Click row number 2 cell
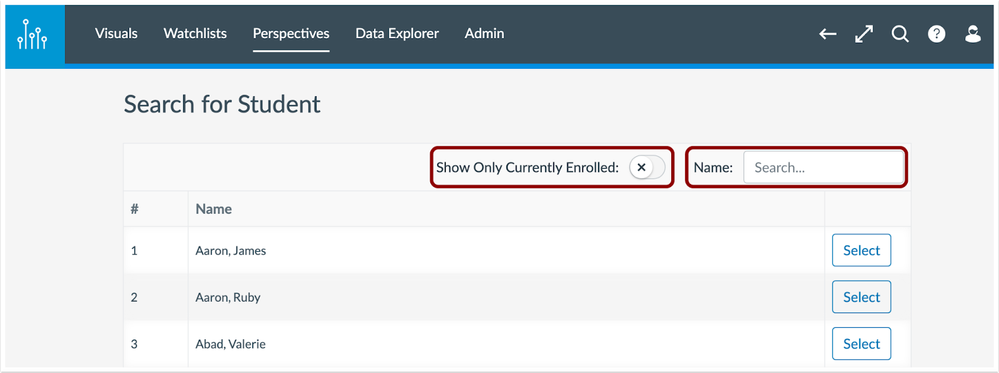Viewport: 999px width, 373px height. pos(156,297)
